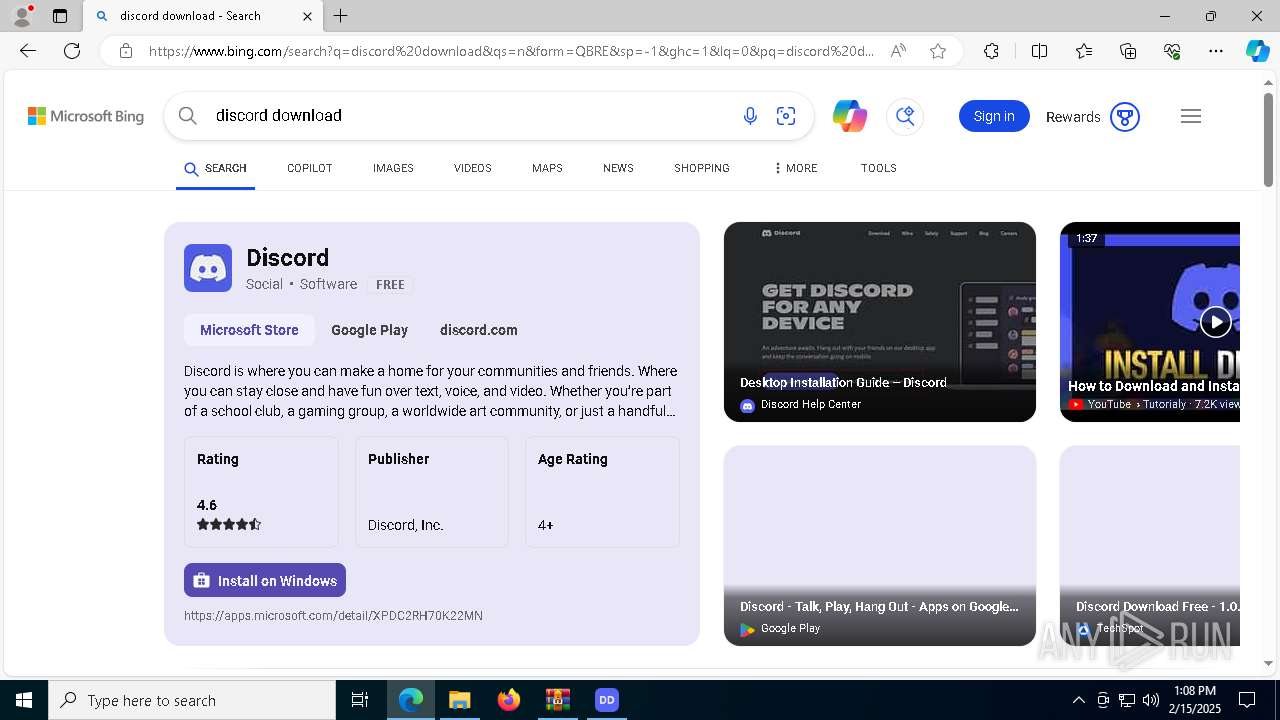Open Task View on taskbar

tap(360, 700)
